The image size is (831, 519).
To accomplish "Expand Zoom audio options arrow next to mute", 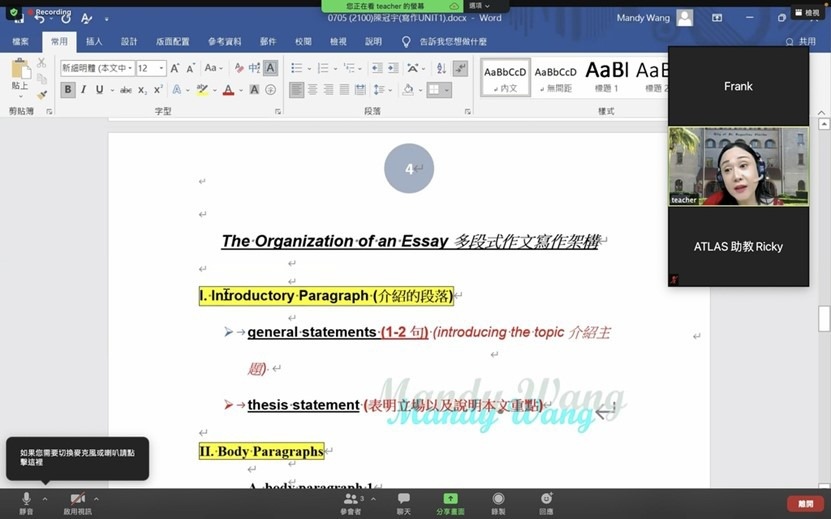I will coord(45,499).
